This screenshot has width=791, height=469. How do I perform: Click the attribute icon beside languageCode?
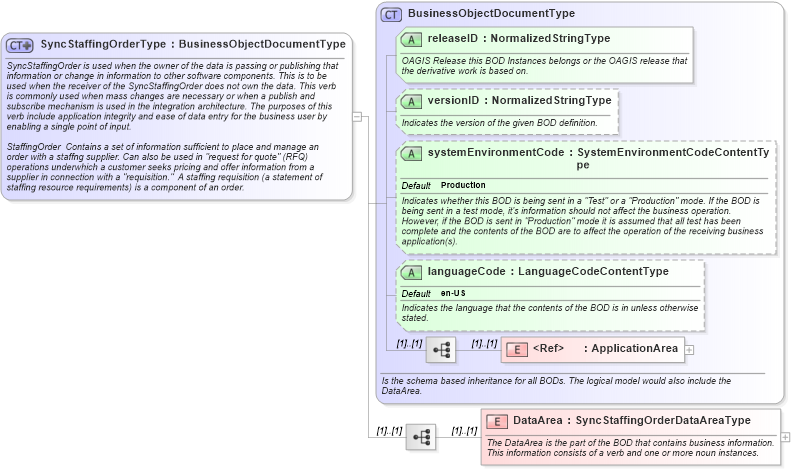(x=411, y=272)
